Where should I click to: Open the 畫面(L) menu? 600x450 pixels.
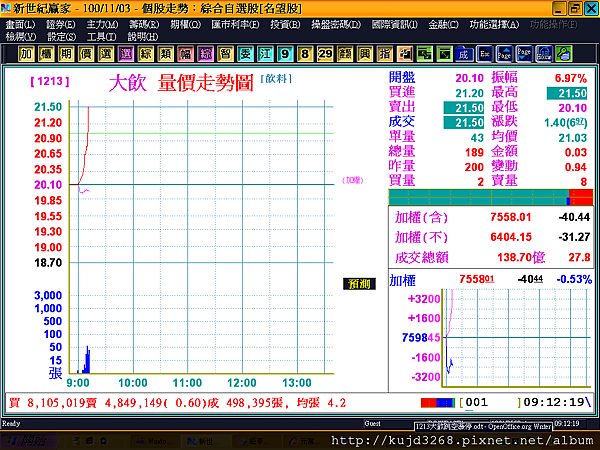[x=20, y=25]
